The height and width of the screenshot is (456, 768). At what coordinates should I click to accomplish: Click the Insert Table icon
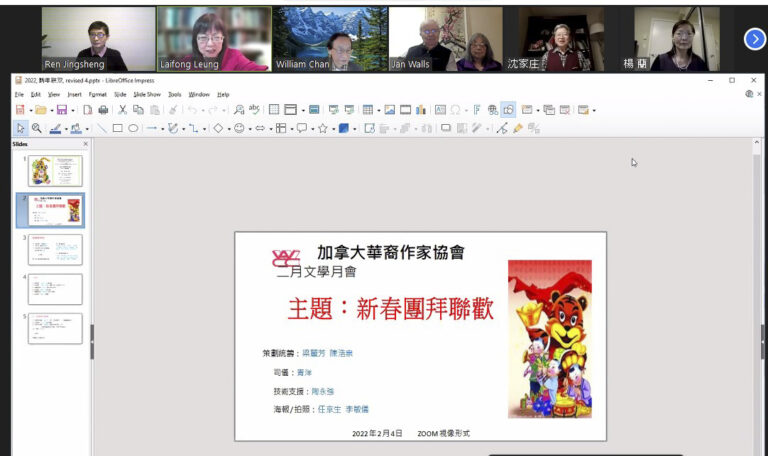[367, 110]
